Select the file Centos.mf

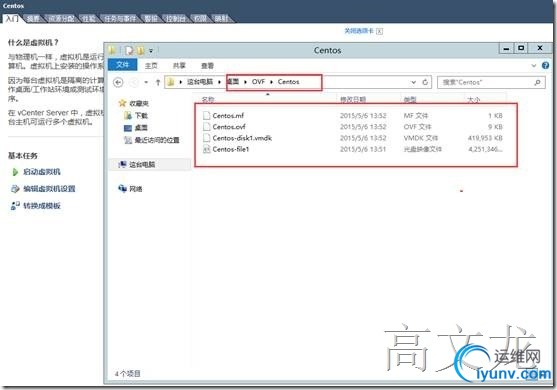(228, 115)
